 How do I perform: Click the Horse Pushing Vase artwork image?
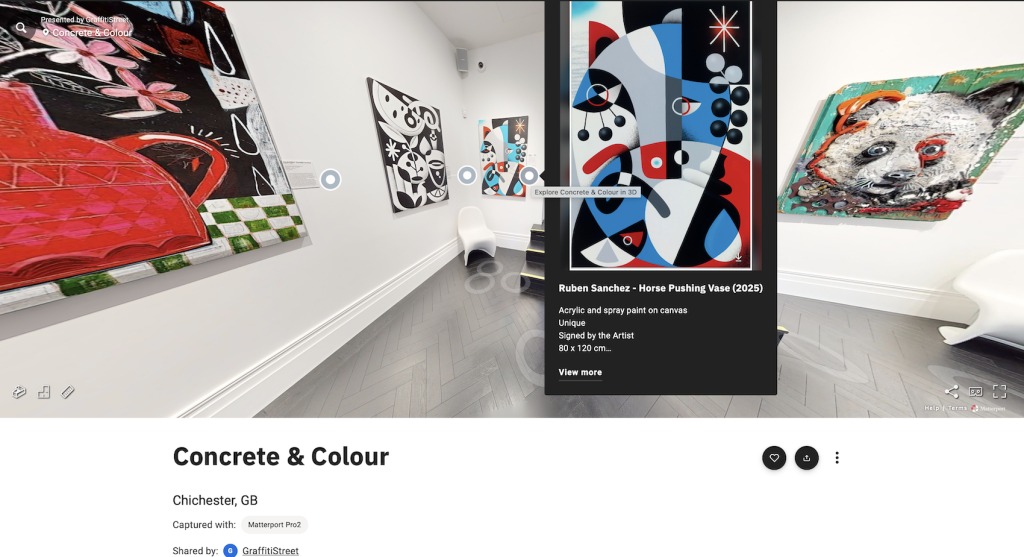click(x=660, y=135)
